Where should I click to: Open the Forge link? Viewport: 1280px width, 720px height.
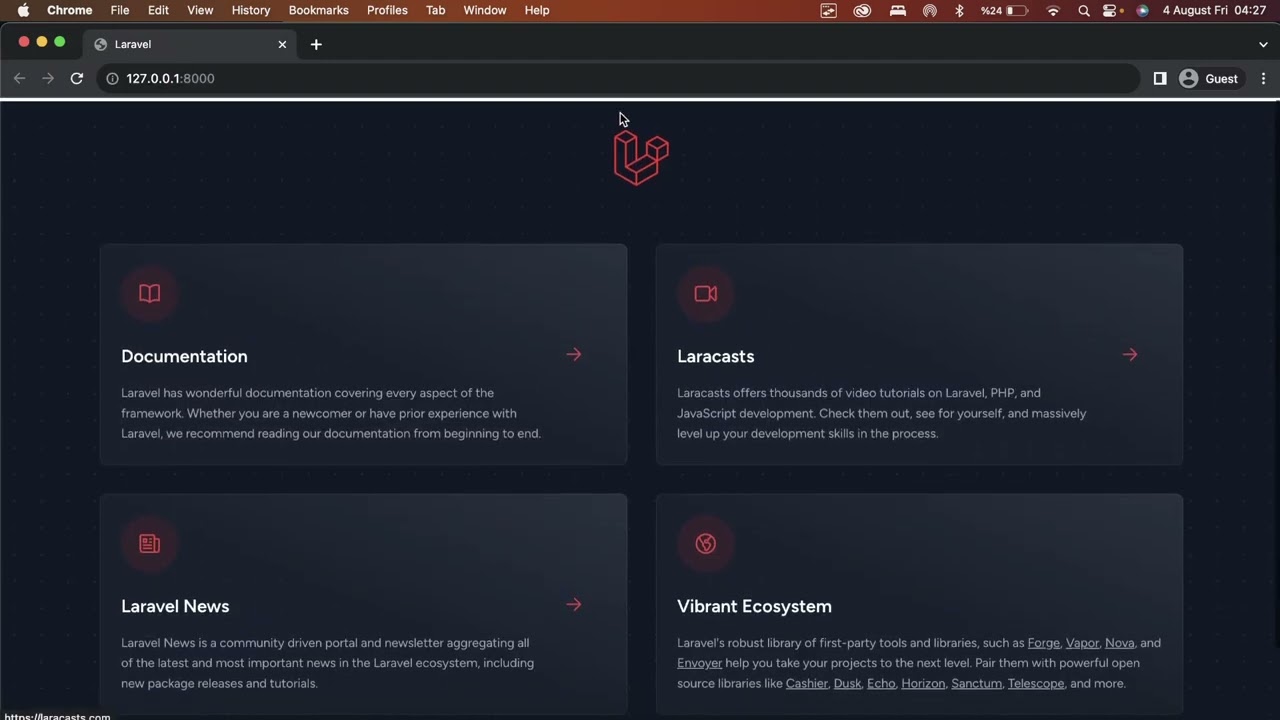click(x=1044, y=643)
